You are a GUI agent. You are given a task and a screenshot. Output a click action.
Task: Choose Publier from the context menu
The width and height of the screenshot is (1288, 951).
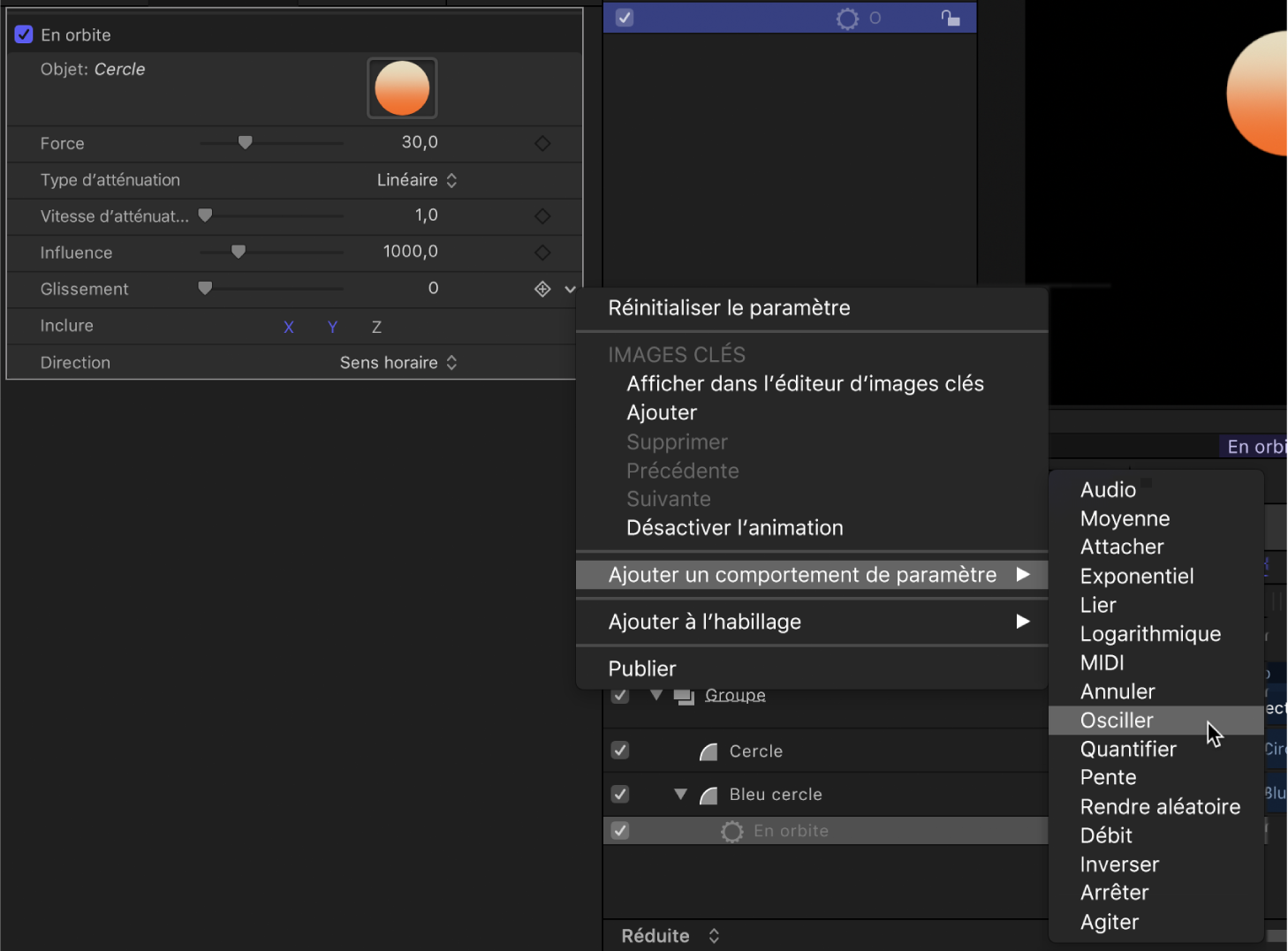pos(642,668)
